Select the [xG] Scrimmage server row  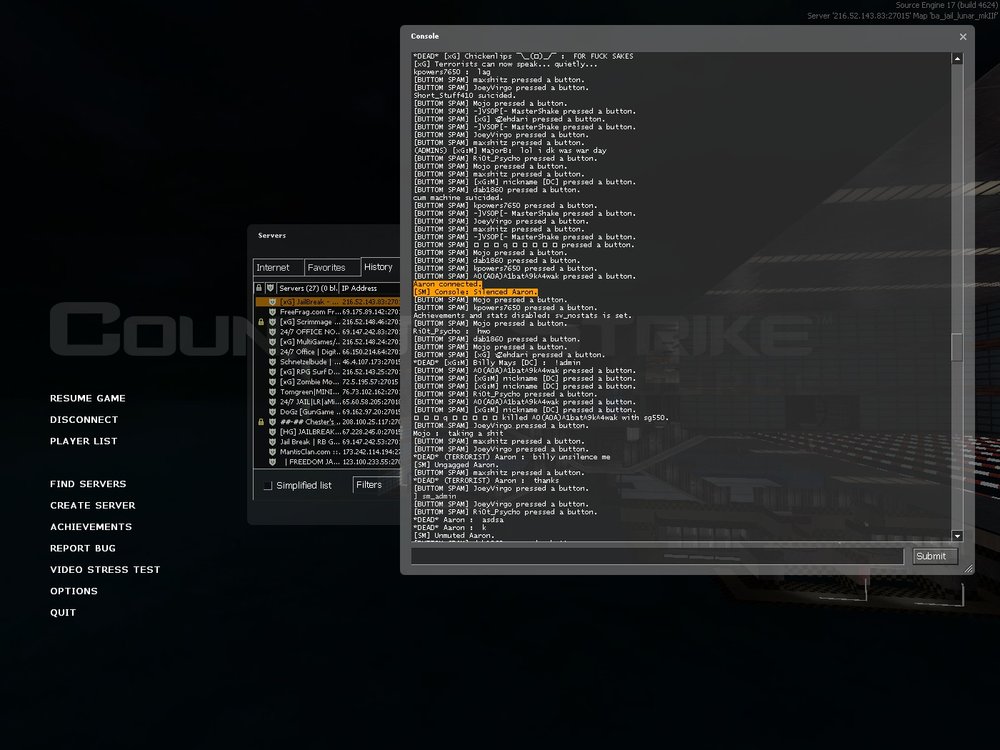click(327, 322)
